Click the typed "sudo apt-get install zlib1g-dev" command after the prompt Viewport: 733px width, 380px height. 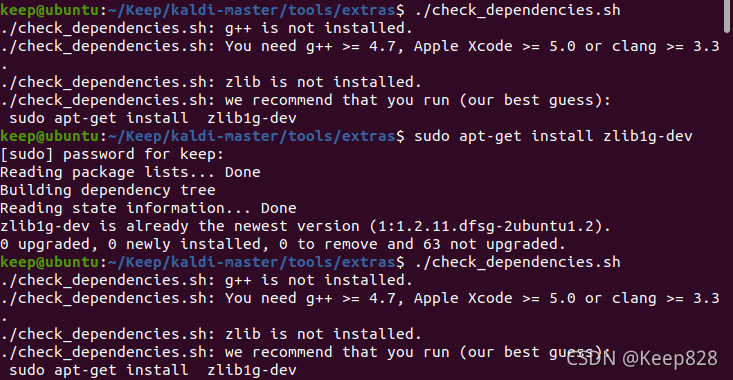[553, 136]
